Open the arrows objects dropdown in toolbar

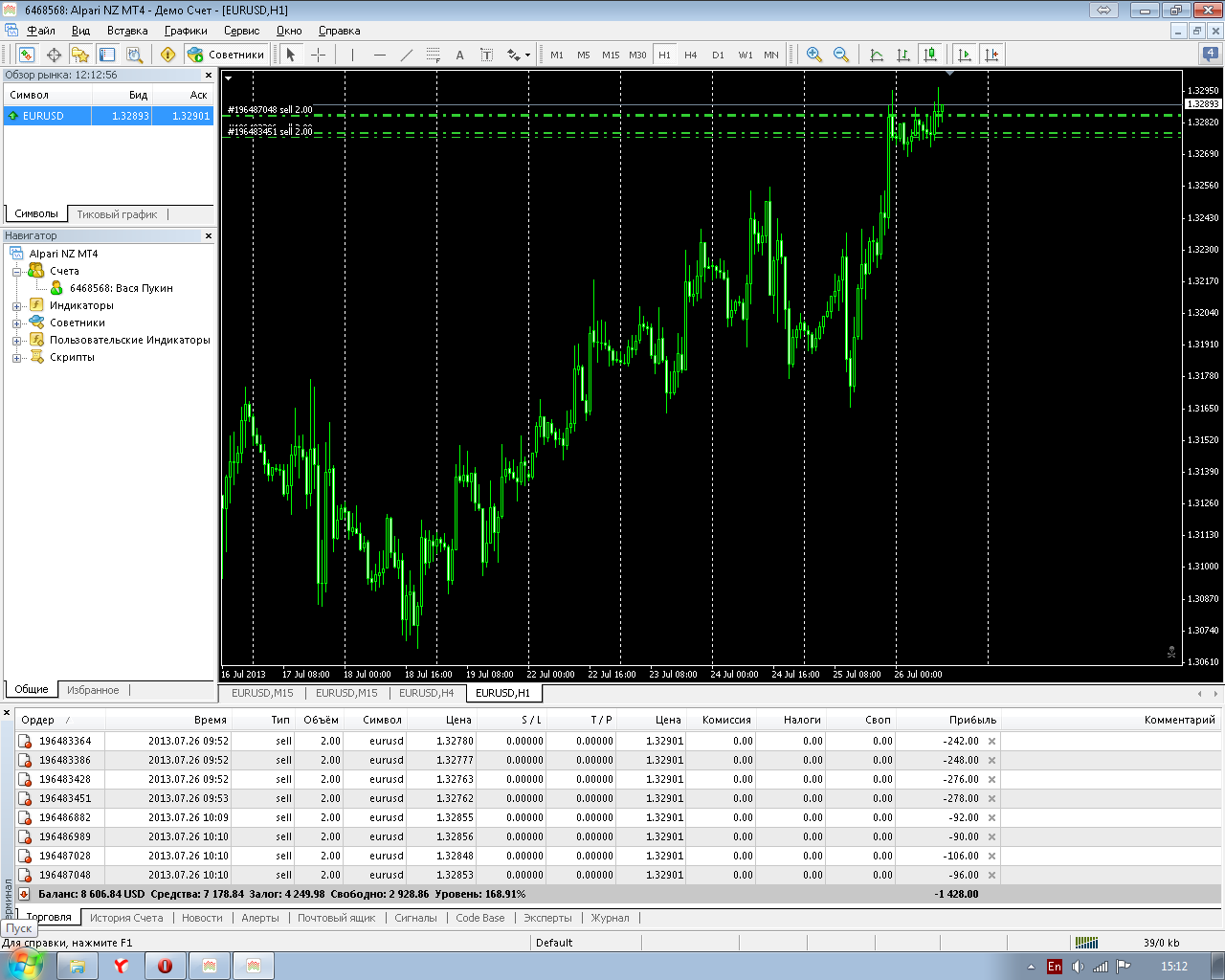tap(527, 56)
